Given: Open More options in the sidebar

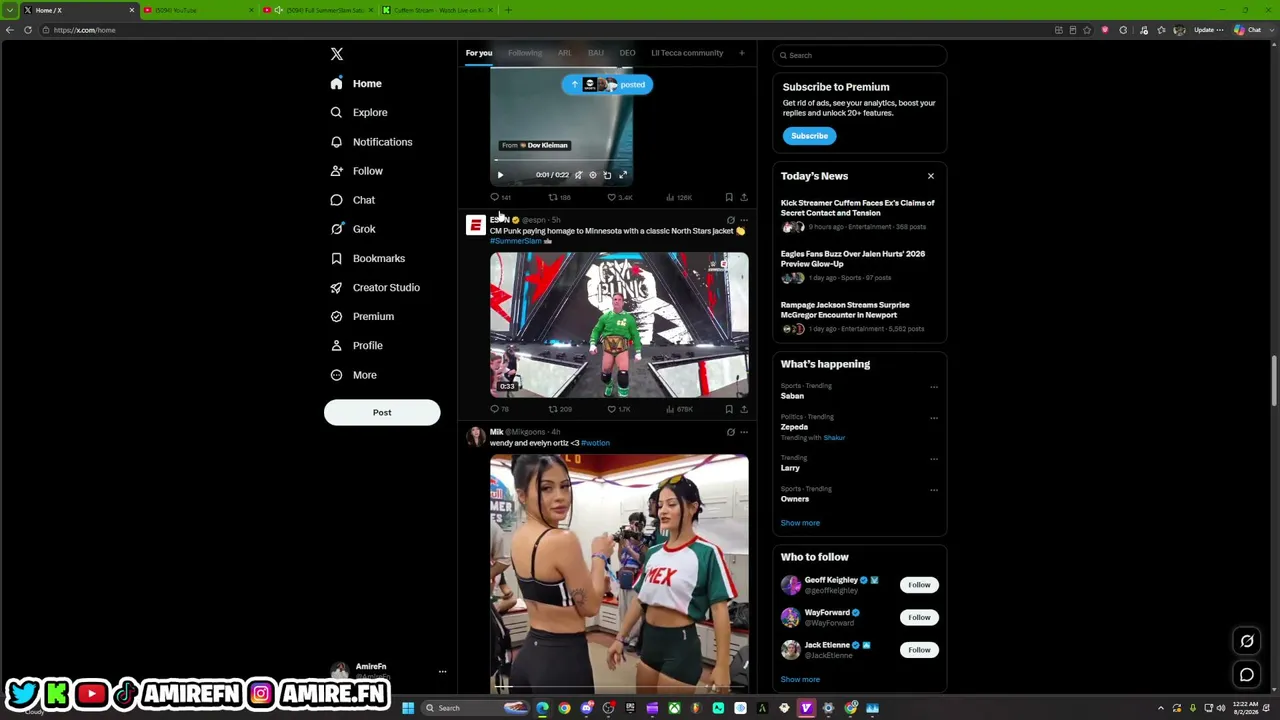Looking at the screenshot, I should (353, 375).
